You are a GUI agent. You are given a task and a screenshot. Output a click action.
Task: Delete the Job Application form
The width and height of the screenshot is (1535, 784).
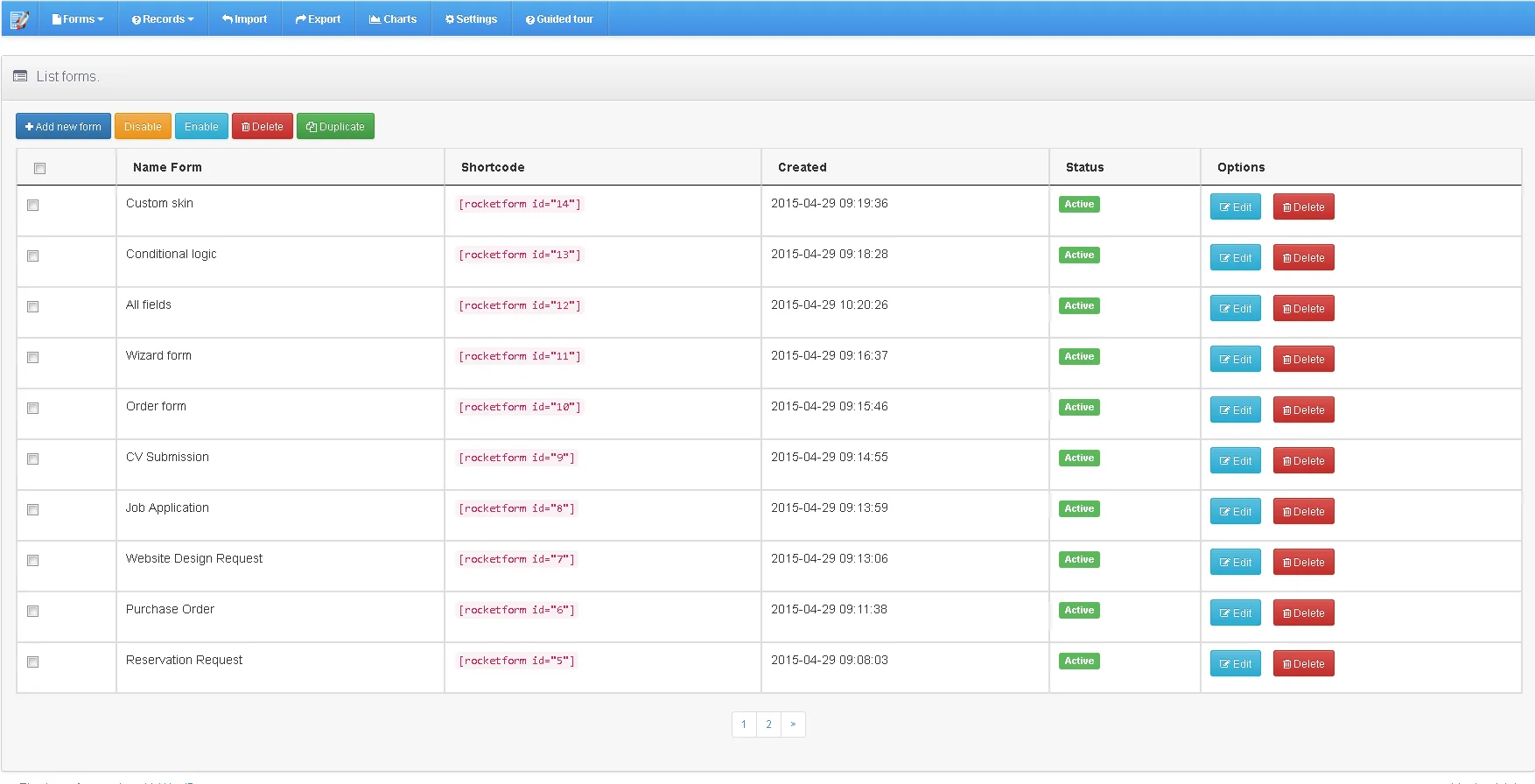[x=1304, y=511]
